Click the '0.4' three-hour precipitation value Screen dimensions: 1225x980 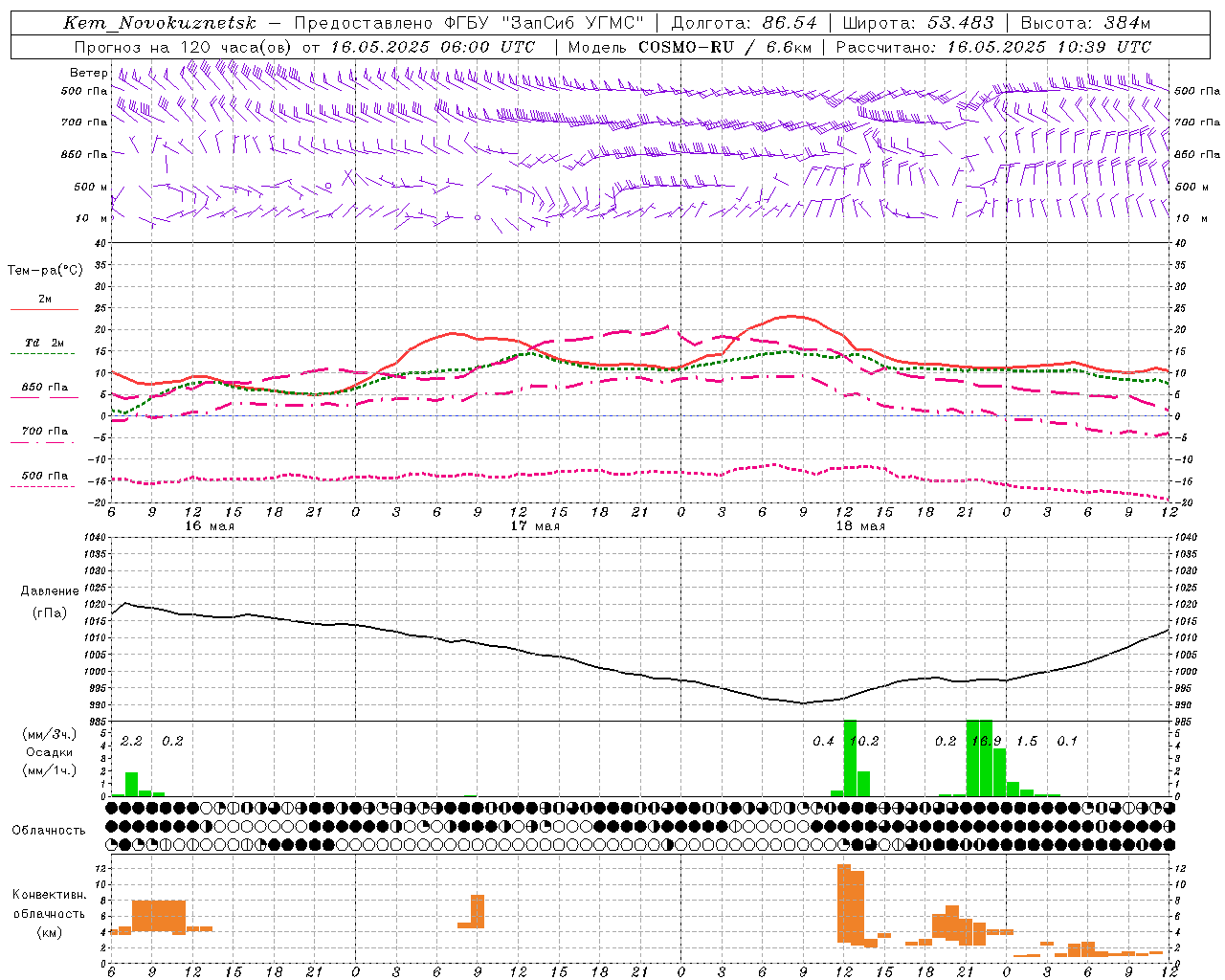click(x=823, y=742)
